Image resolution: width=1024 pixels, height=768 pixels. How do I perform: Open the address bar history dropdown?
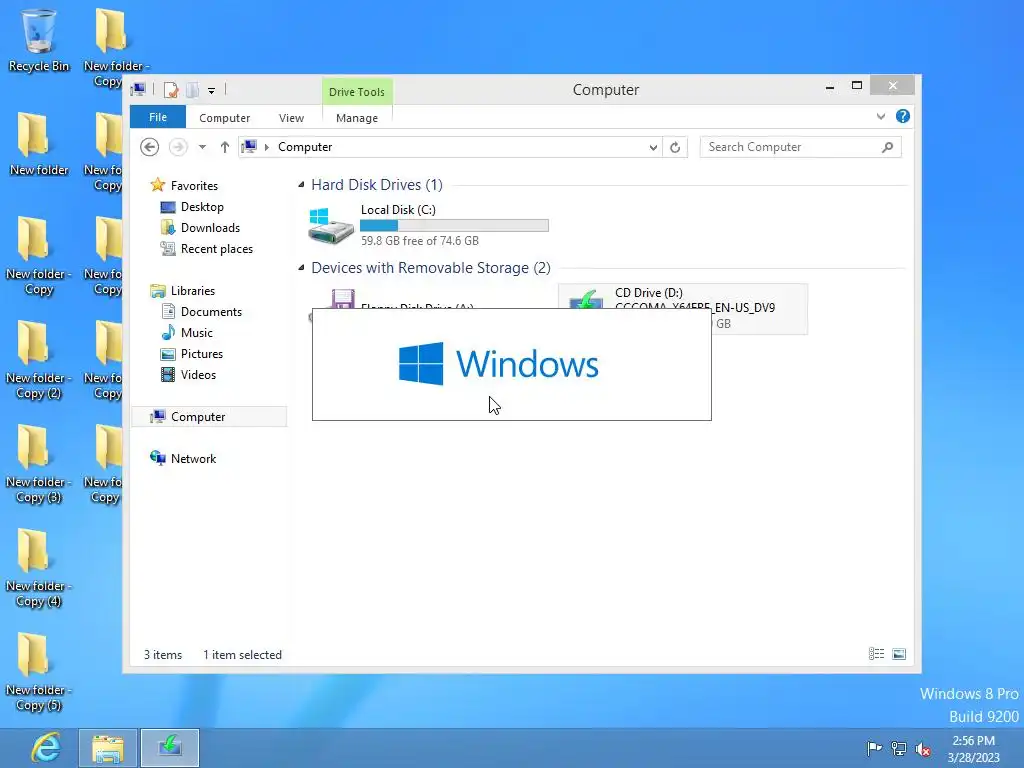click(653, 148)
